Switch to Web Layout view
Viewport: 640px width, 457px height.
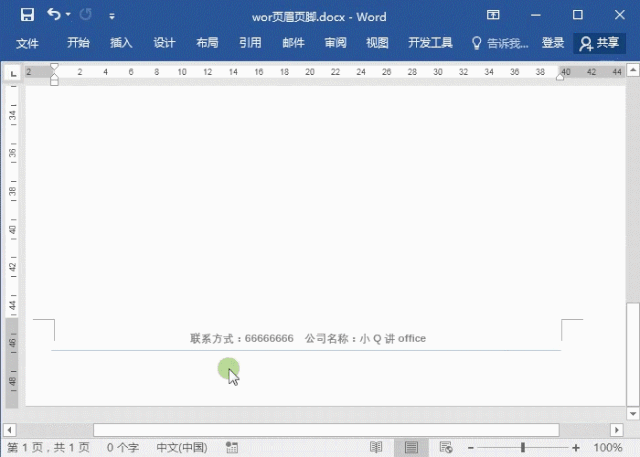(446, 447)
